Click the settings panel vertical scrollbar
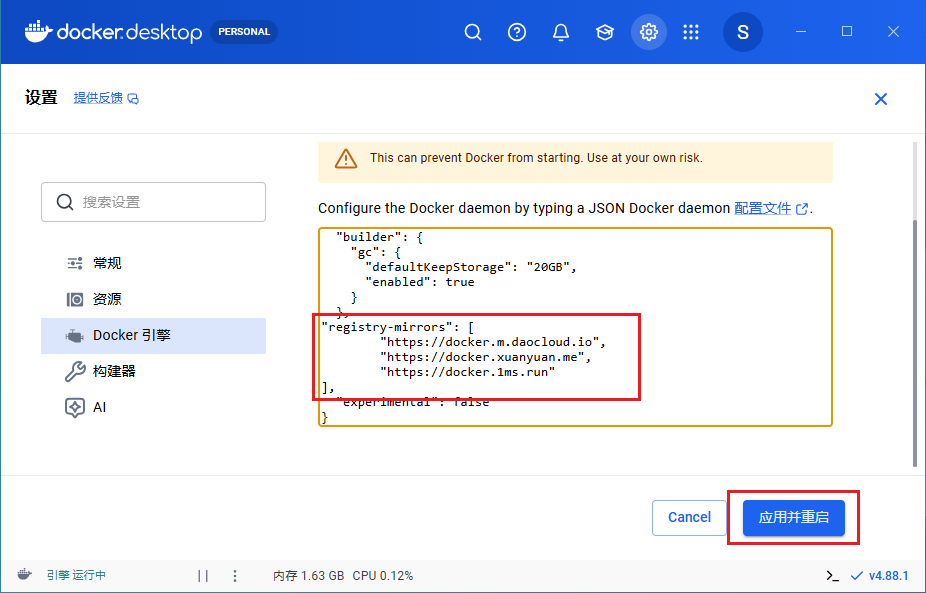Image resolution: width=926 pixels, height=593 pixels. pos(915,343)
